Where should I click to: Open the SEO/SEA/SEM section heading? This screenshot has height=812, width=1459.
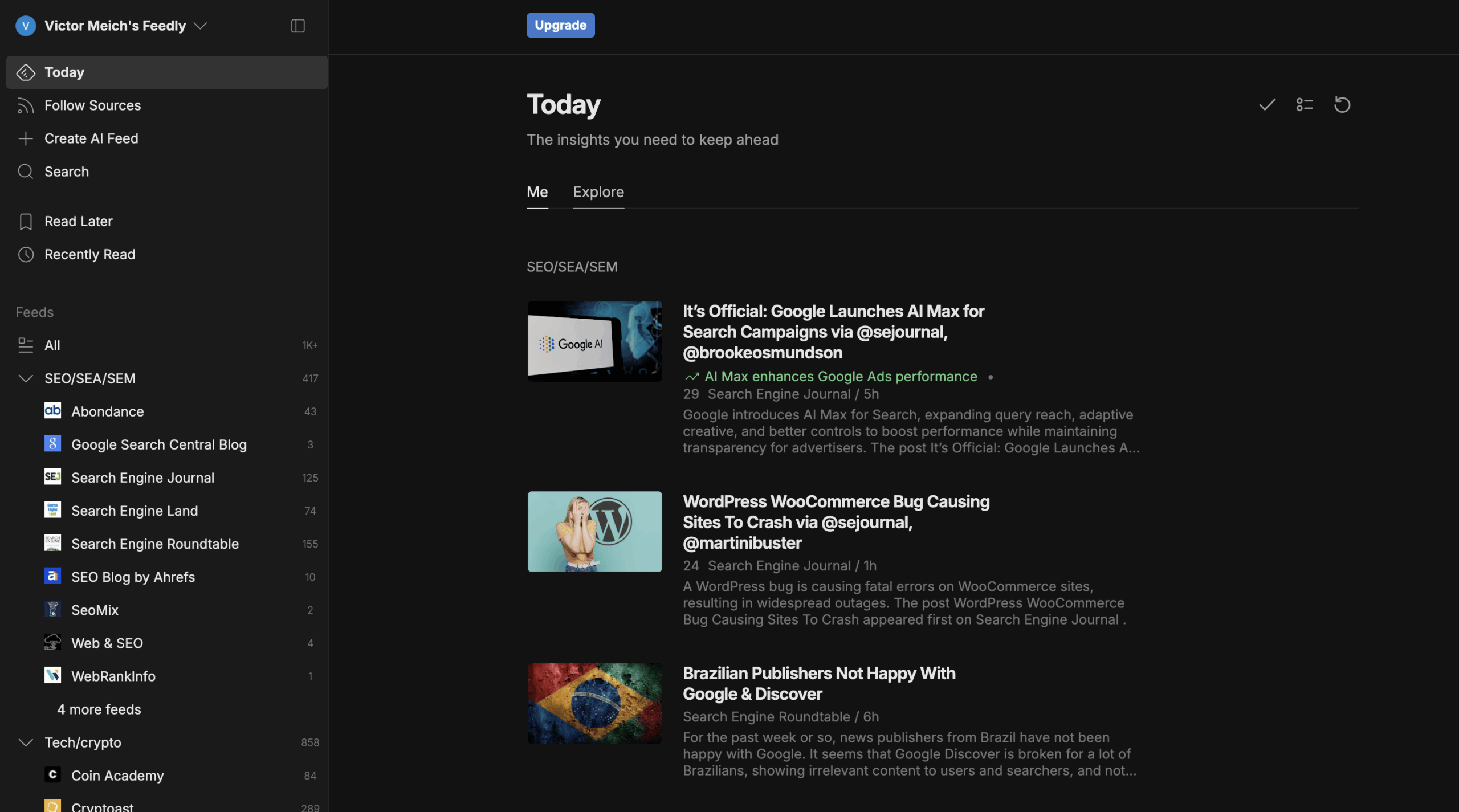point(572,267)
